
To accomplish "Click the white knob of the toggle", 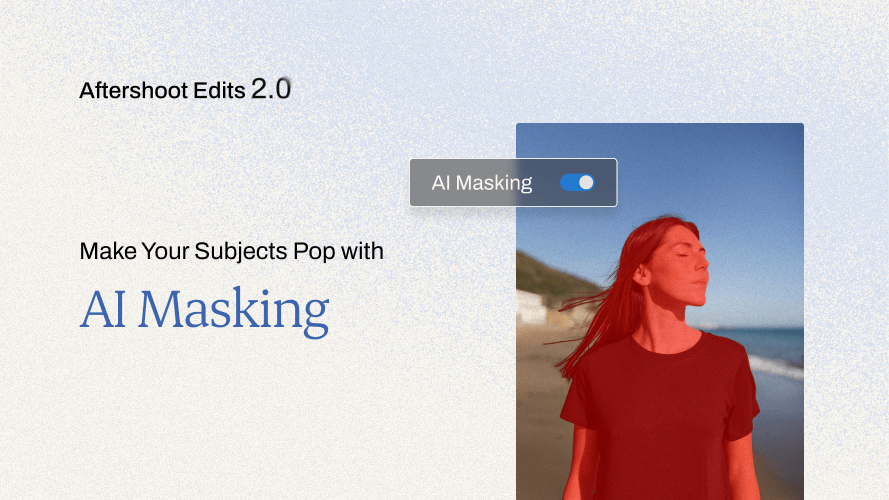I will coord(586,183).
